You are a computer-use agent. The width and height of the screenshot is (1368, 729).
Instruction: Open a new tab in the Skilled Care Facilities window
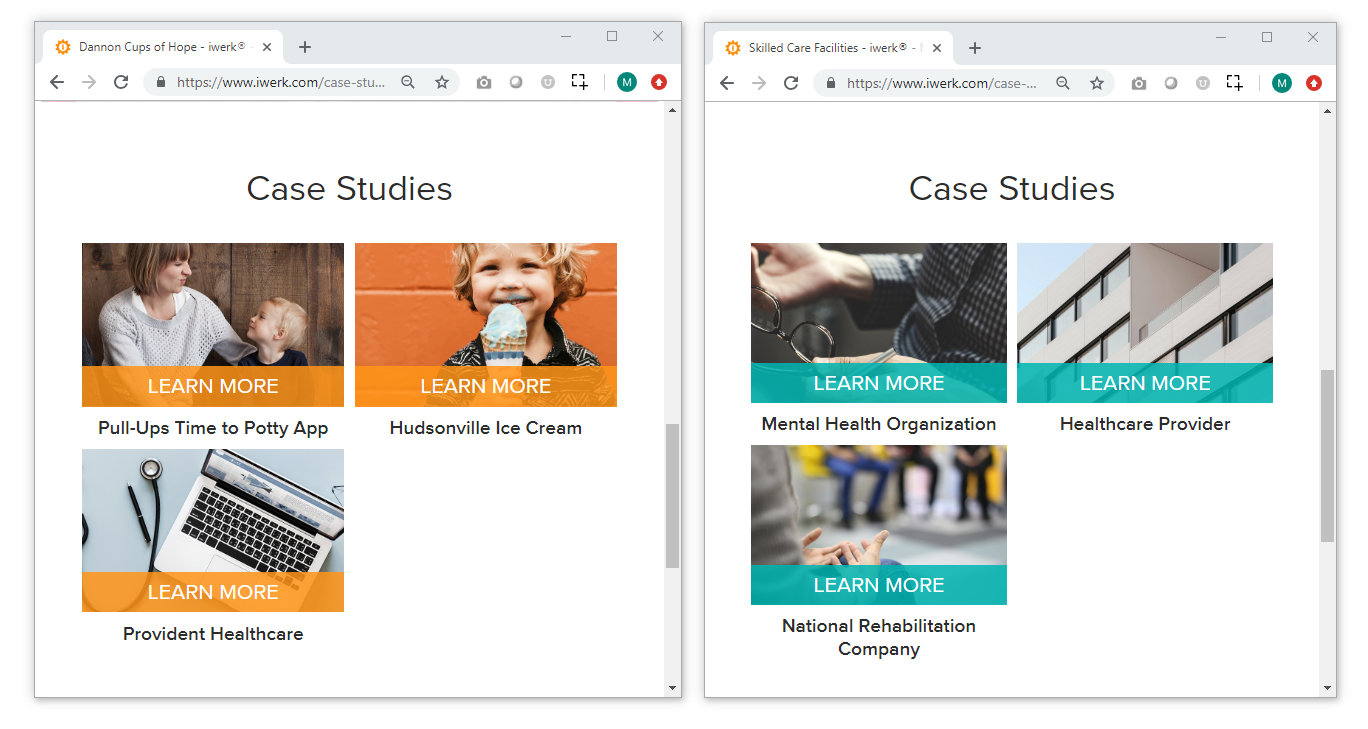click(x=975, y=47)
